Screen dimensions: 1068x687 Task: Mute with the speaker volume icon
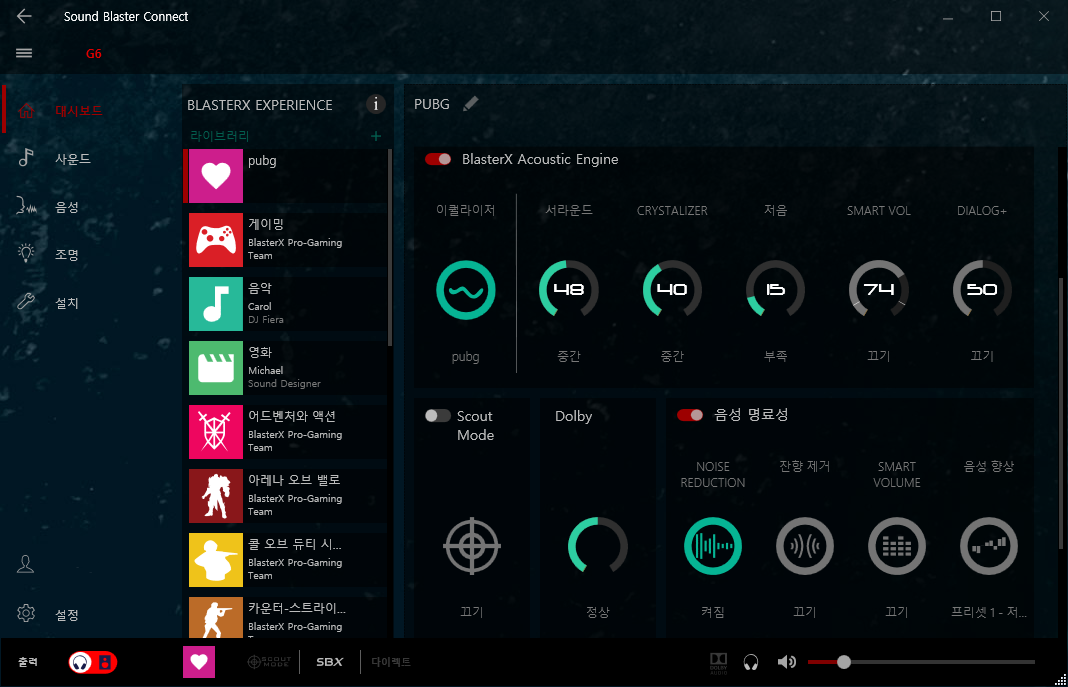[x=787, y=662]
